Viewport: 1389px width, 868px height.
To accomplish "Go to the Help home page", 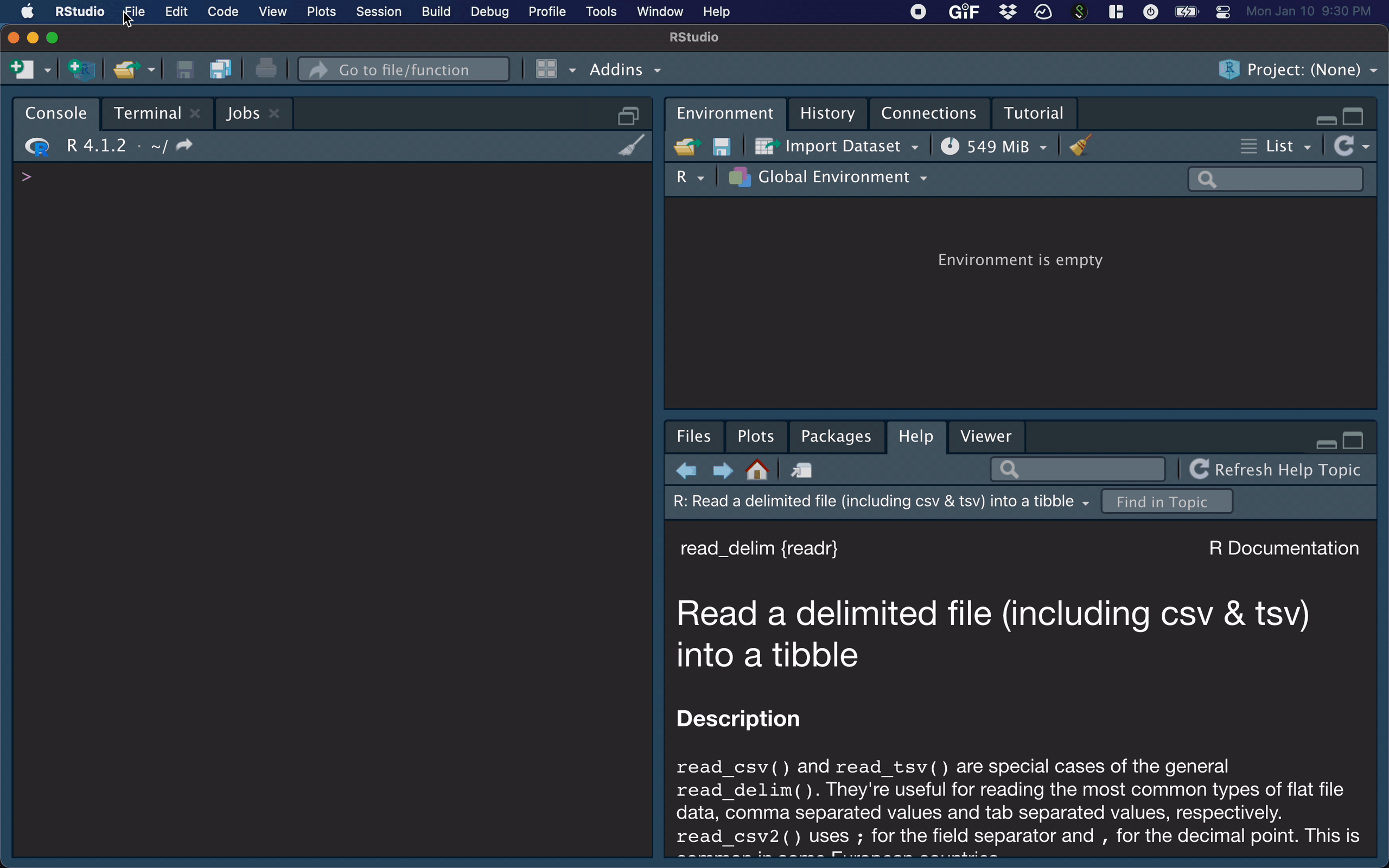I will point(757,470).
